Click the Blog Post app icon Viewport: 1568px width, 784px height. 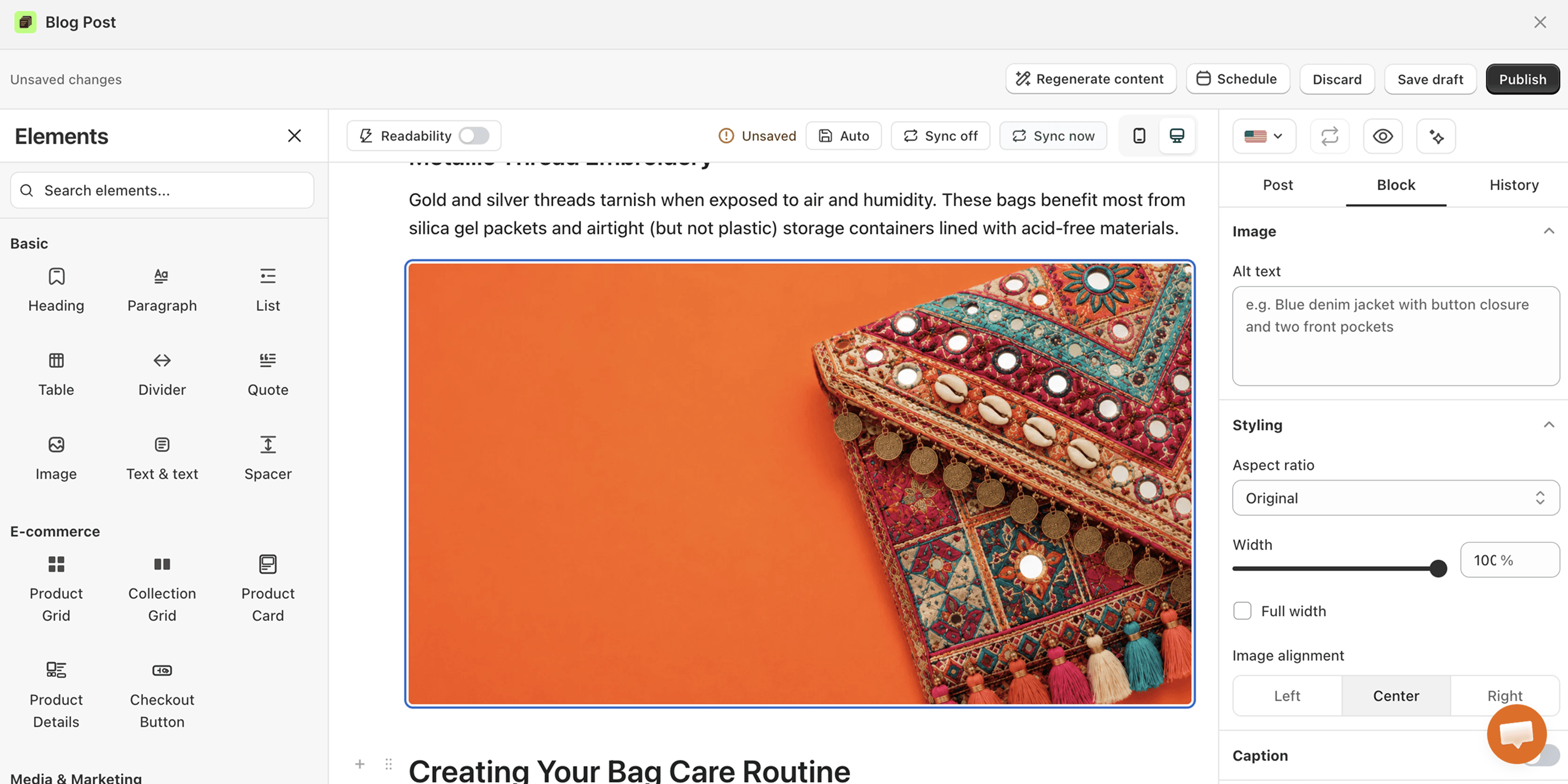(x=25, y=22)
